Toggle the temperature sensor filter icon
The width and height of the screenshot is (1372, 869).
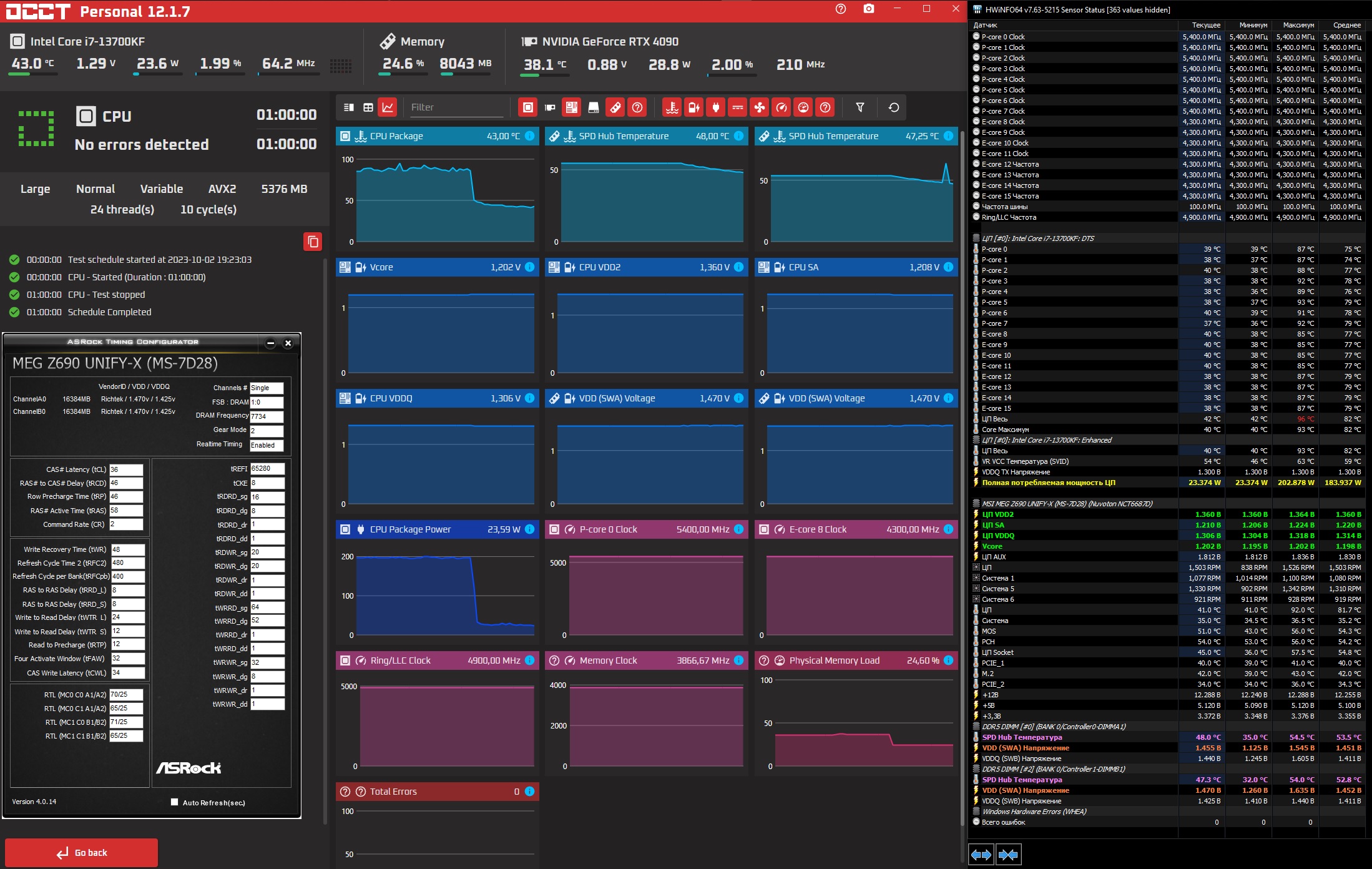[672, 107]
